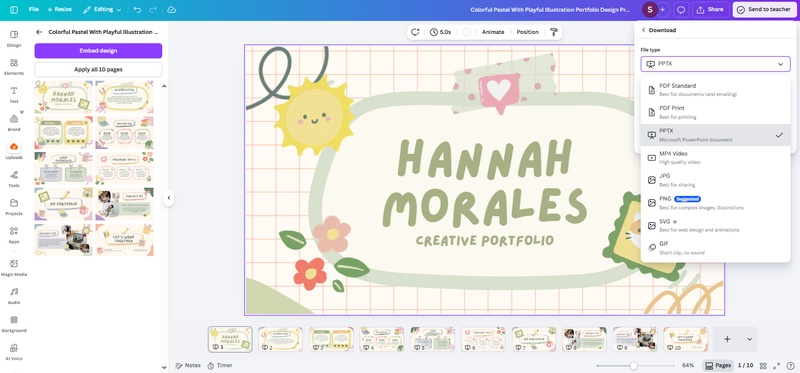
Task: Open the Brand panel
Action: [x=14, y=122]
